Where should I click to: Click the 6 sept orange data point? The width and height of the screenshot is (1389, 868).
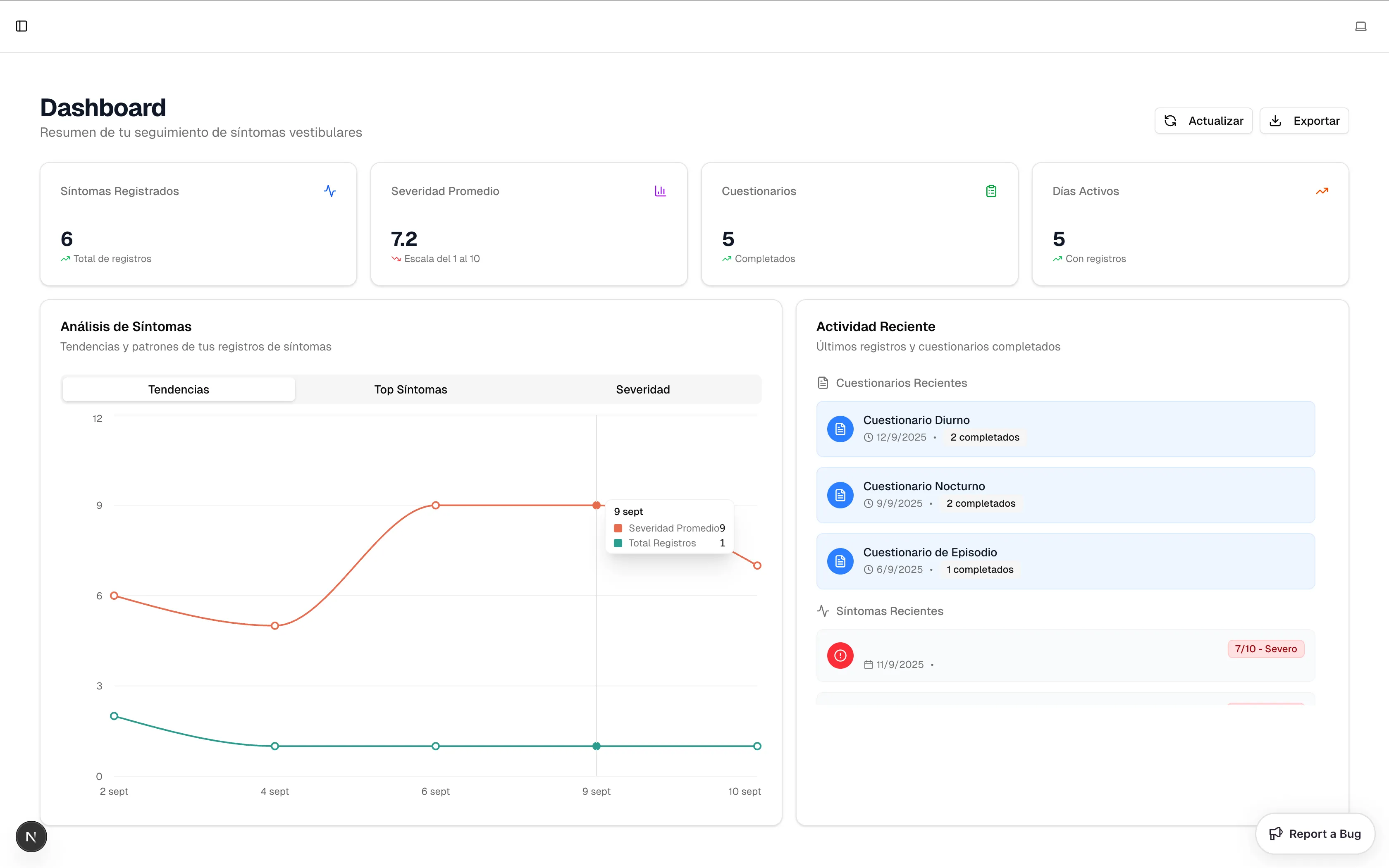click(436, 505)
